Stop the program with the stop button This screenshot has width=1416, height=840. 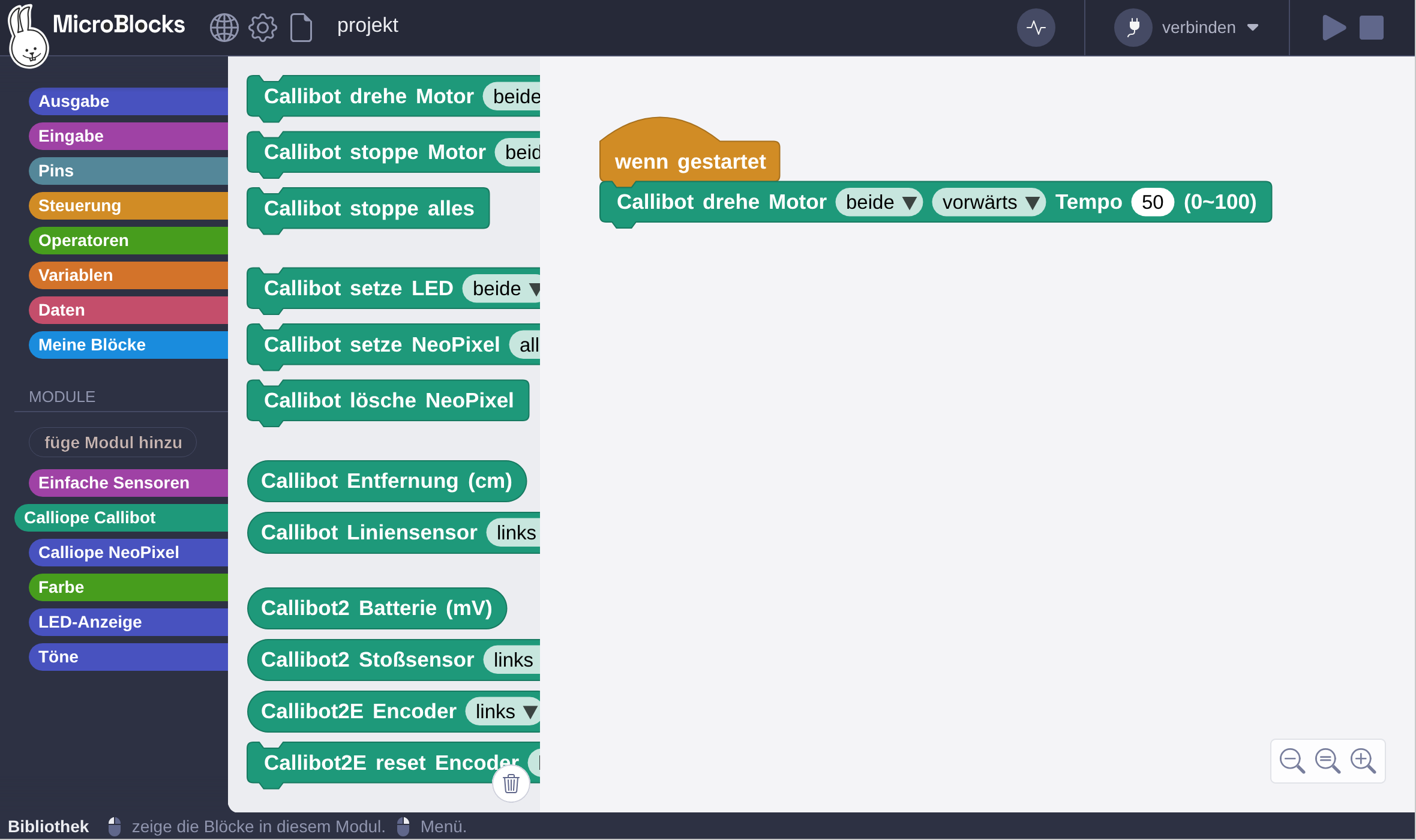1372,28
